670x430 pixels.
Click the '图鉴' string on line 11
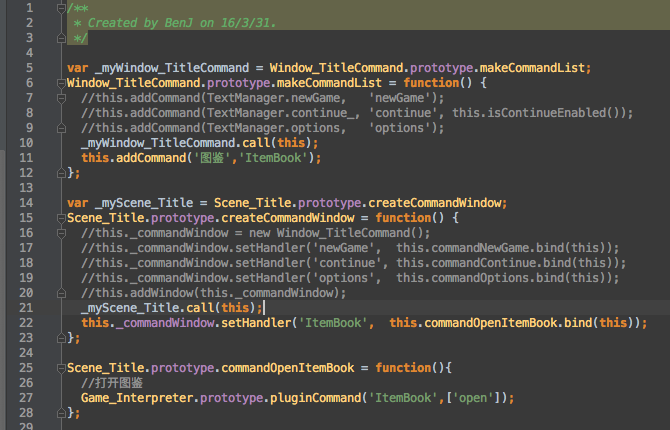[212, 158]
